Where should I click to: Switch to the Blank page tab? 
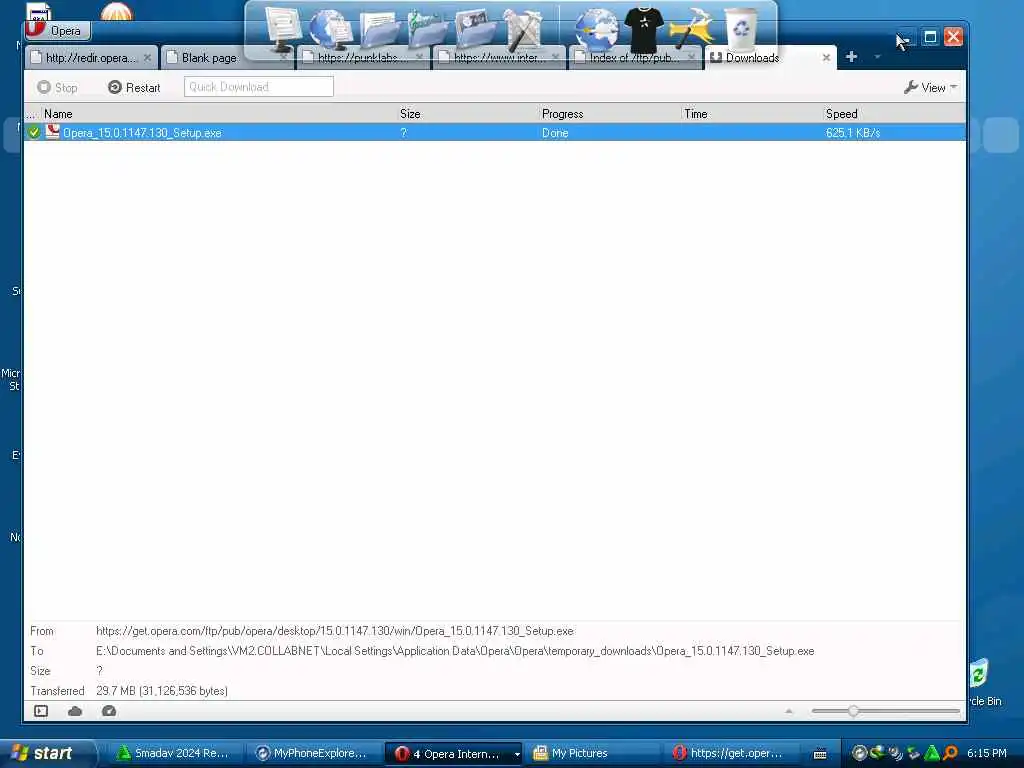click(x=209, y=58)
